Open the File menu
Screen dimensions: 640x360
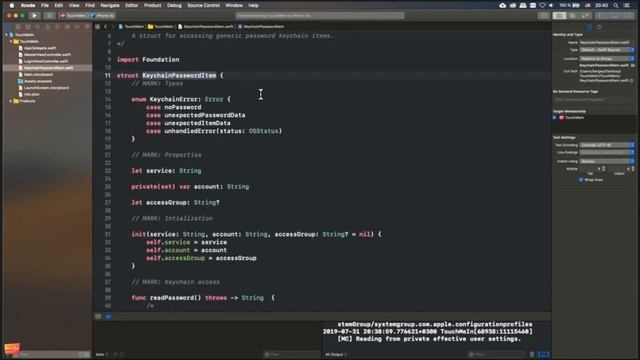coord(44,5)
